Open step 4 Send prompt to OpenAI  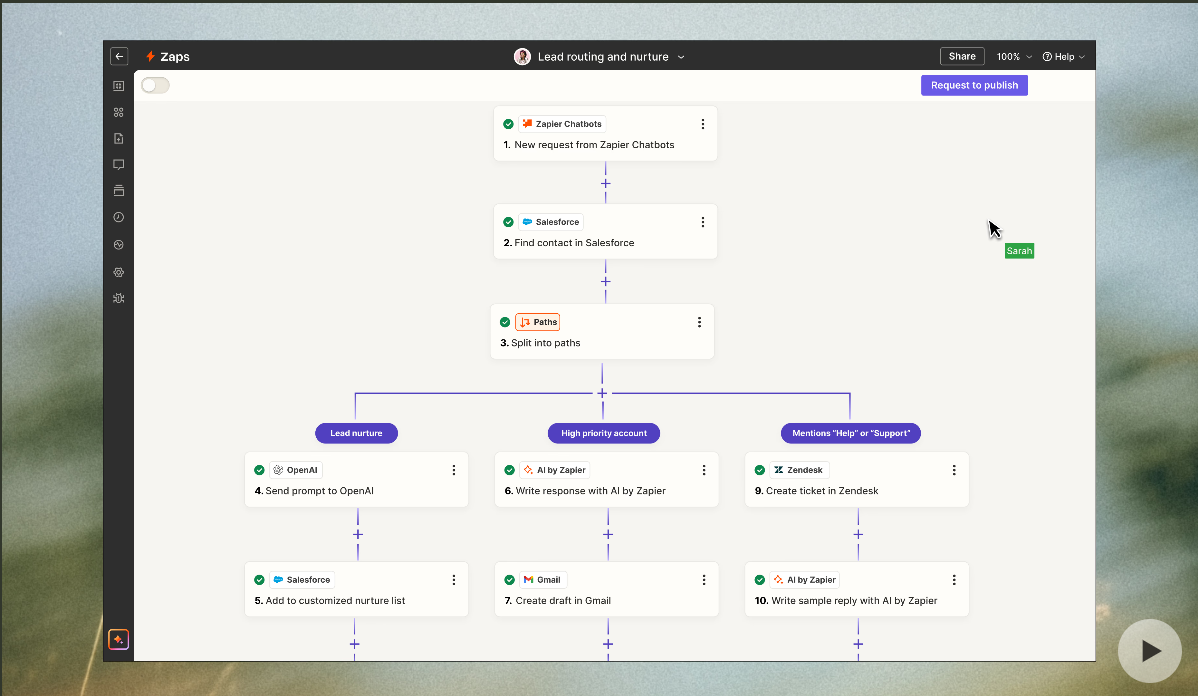[356, 480]
